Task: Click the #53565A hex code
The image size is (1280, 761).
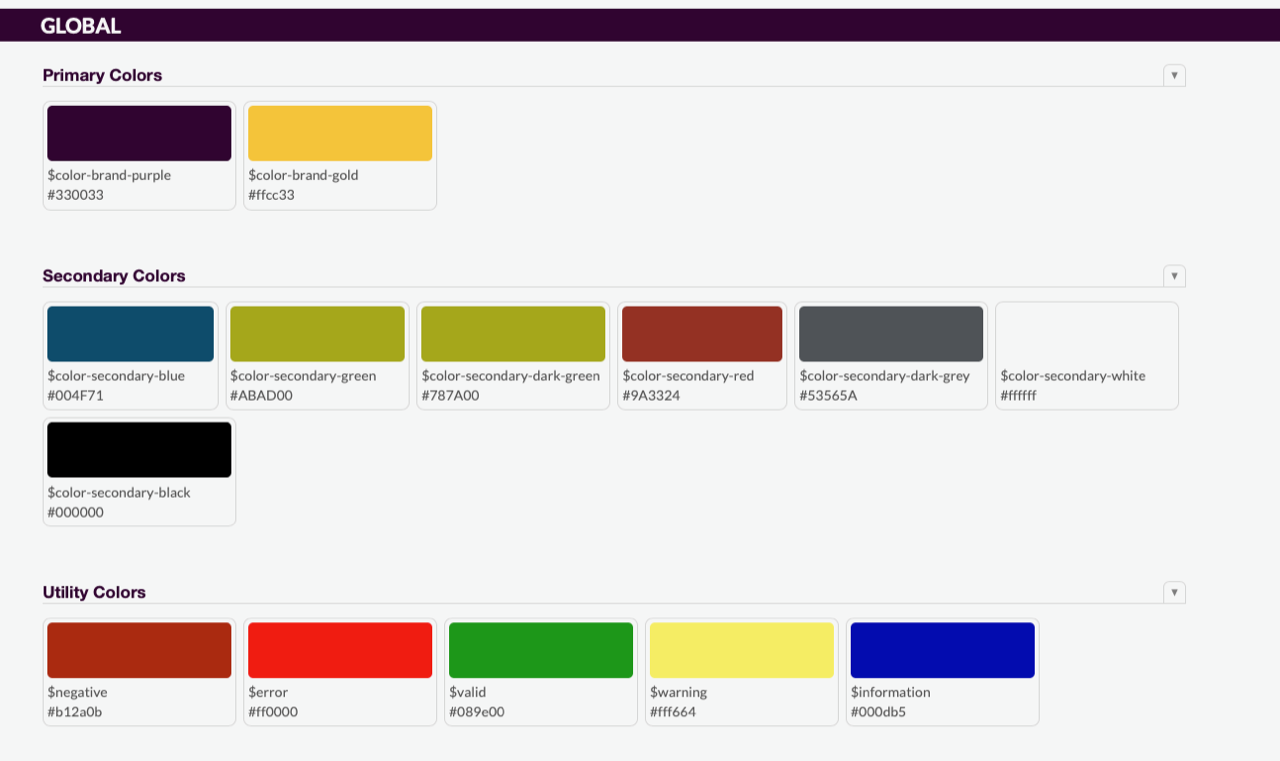Action: tap(828, 396)
